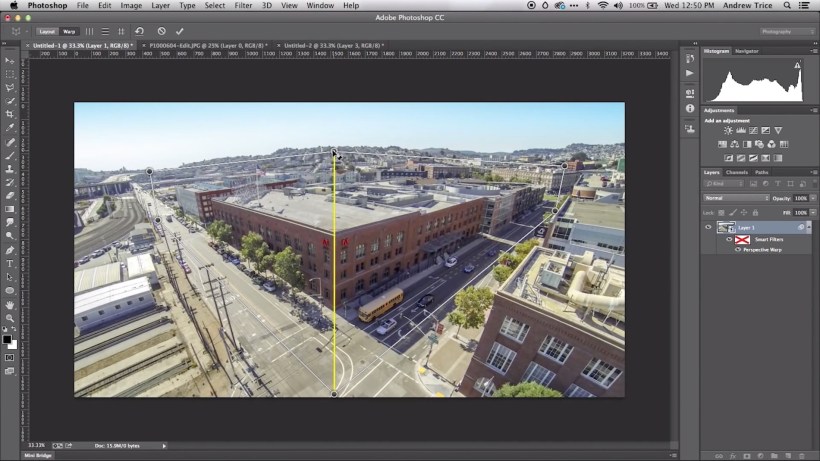Open the Filter menu
The width and height of the screenshot is (820, 461).
click(243, 6)
